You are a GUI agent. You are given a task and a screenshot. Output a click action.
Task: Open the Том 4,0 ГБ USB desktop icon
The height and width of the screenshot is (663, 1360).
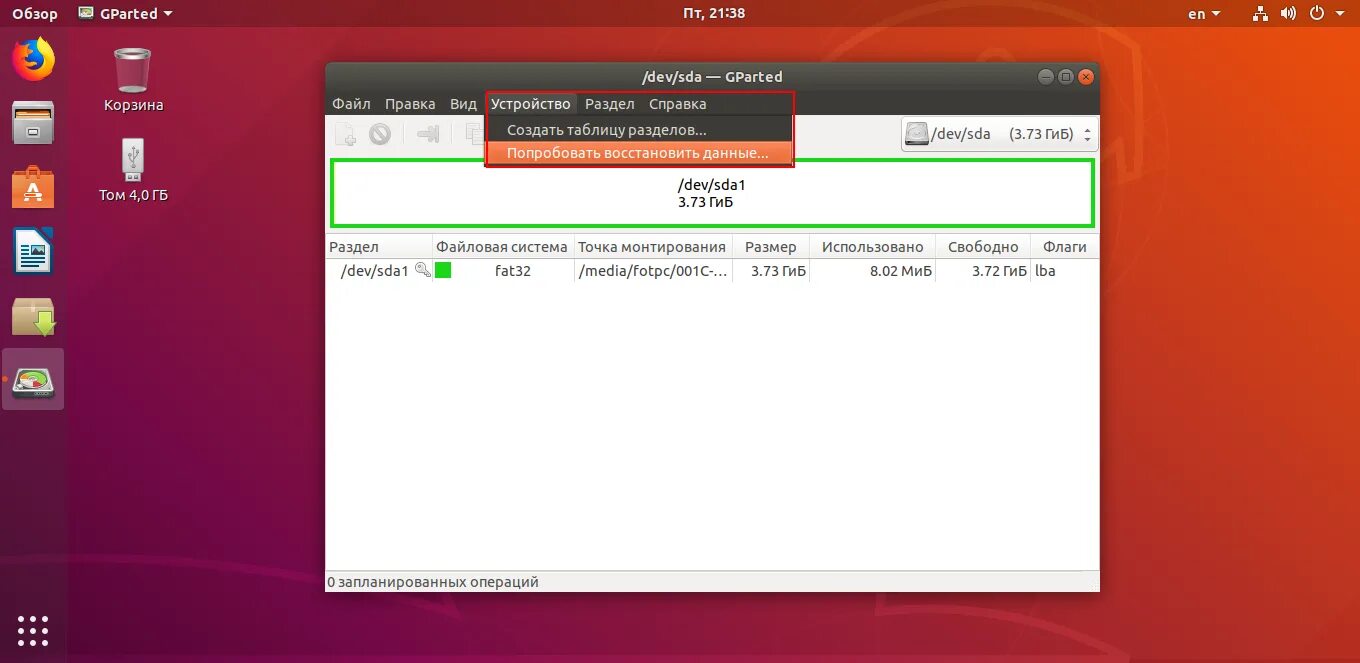133,170
